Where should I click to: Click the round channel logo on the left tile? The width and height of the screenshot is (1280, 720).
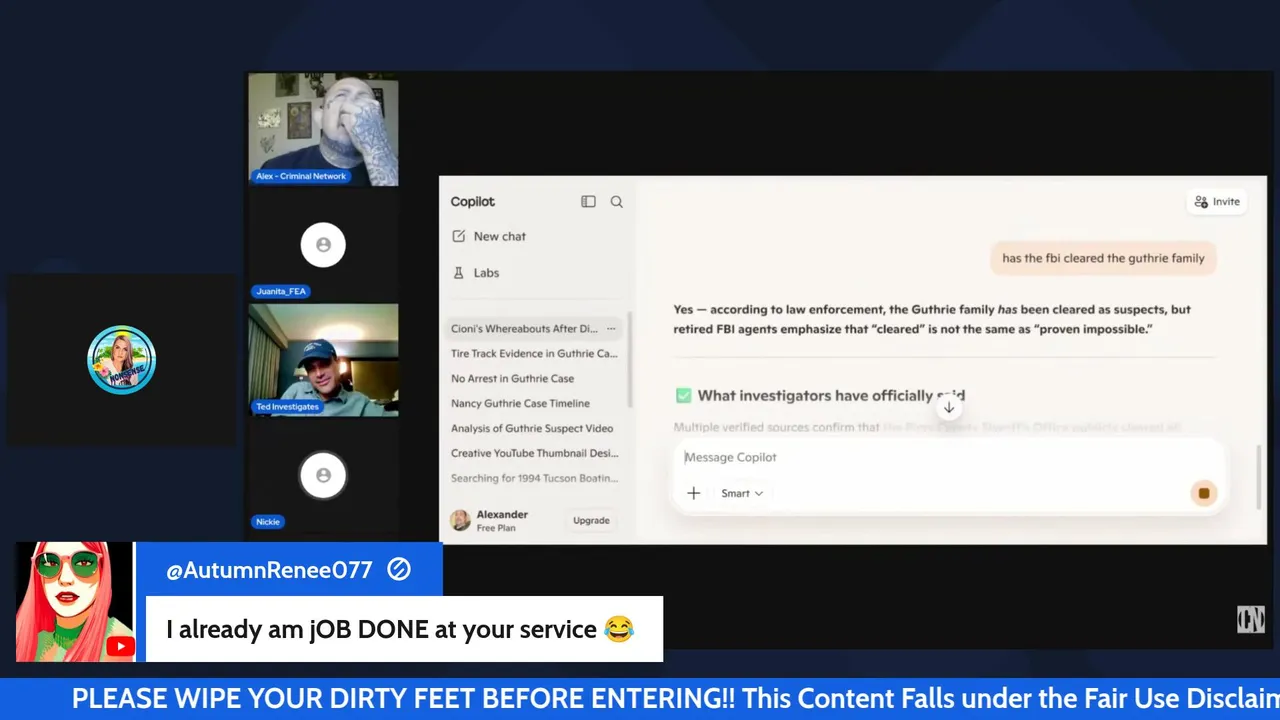pos(122,360)
